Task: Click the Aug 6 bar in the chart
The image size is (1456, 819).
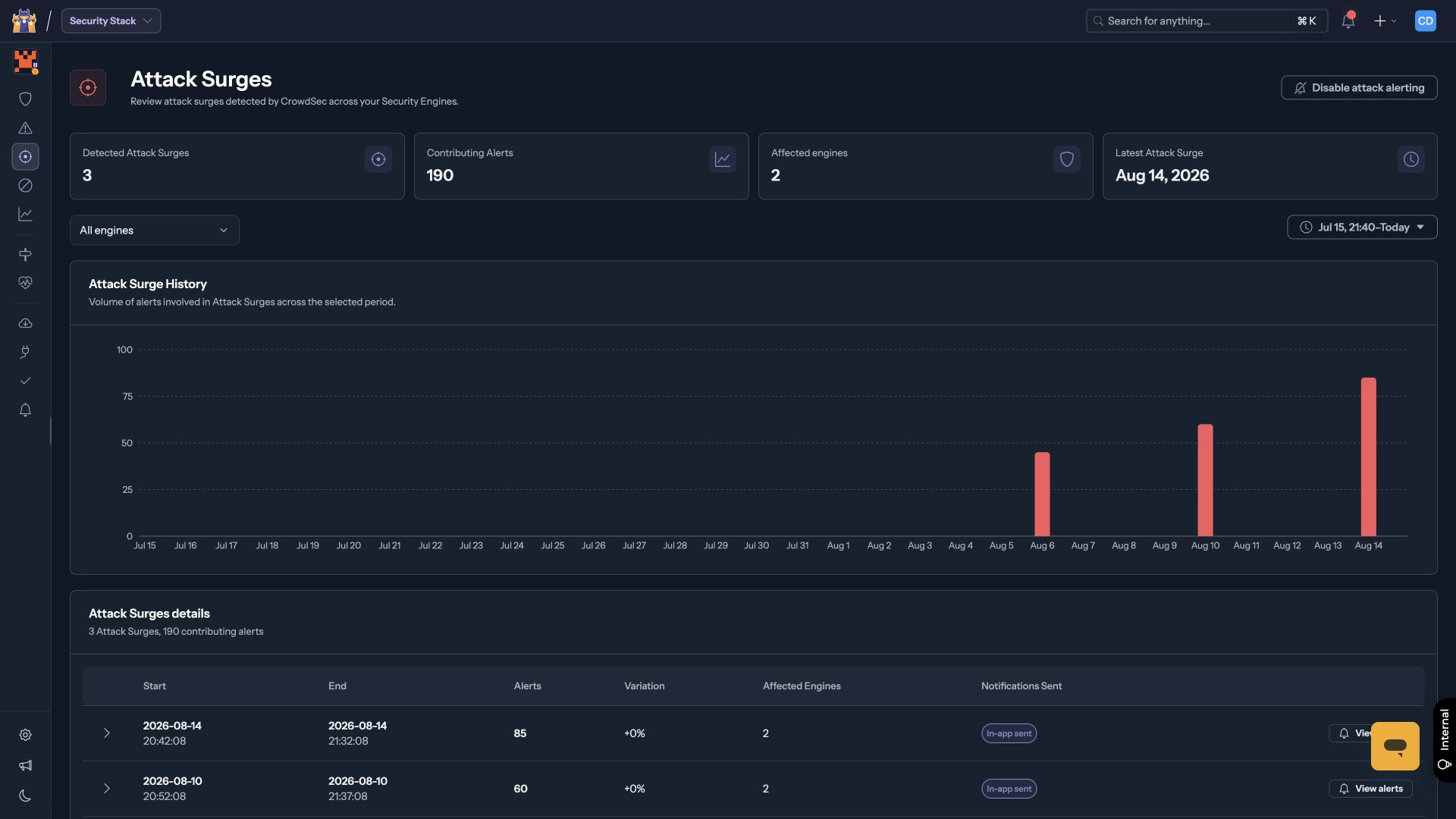Action: (1042, 494)
